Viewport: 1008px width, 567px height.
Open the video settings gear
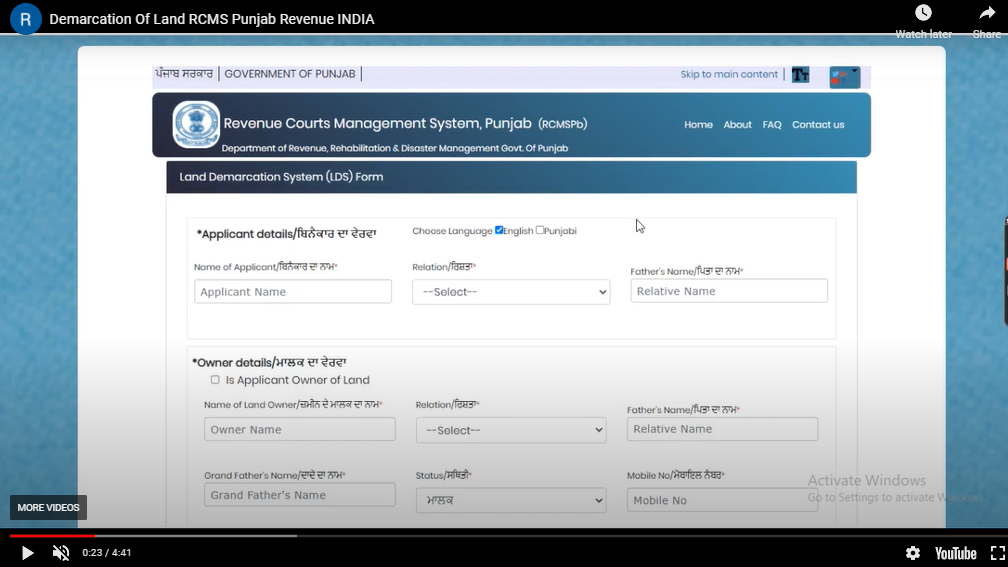pyautogui.click(x=912, y=553)
